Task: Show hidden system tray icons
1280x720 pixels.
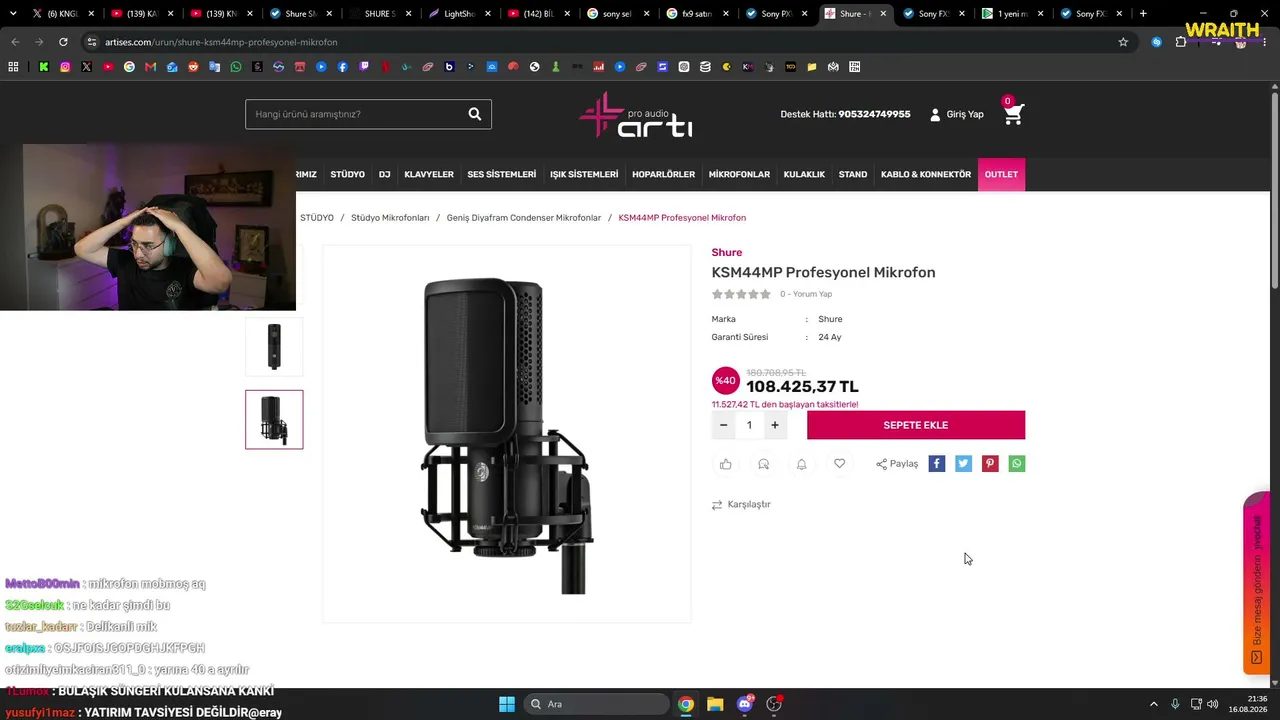Action: [x=1153, y=704]
